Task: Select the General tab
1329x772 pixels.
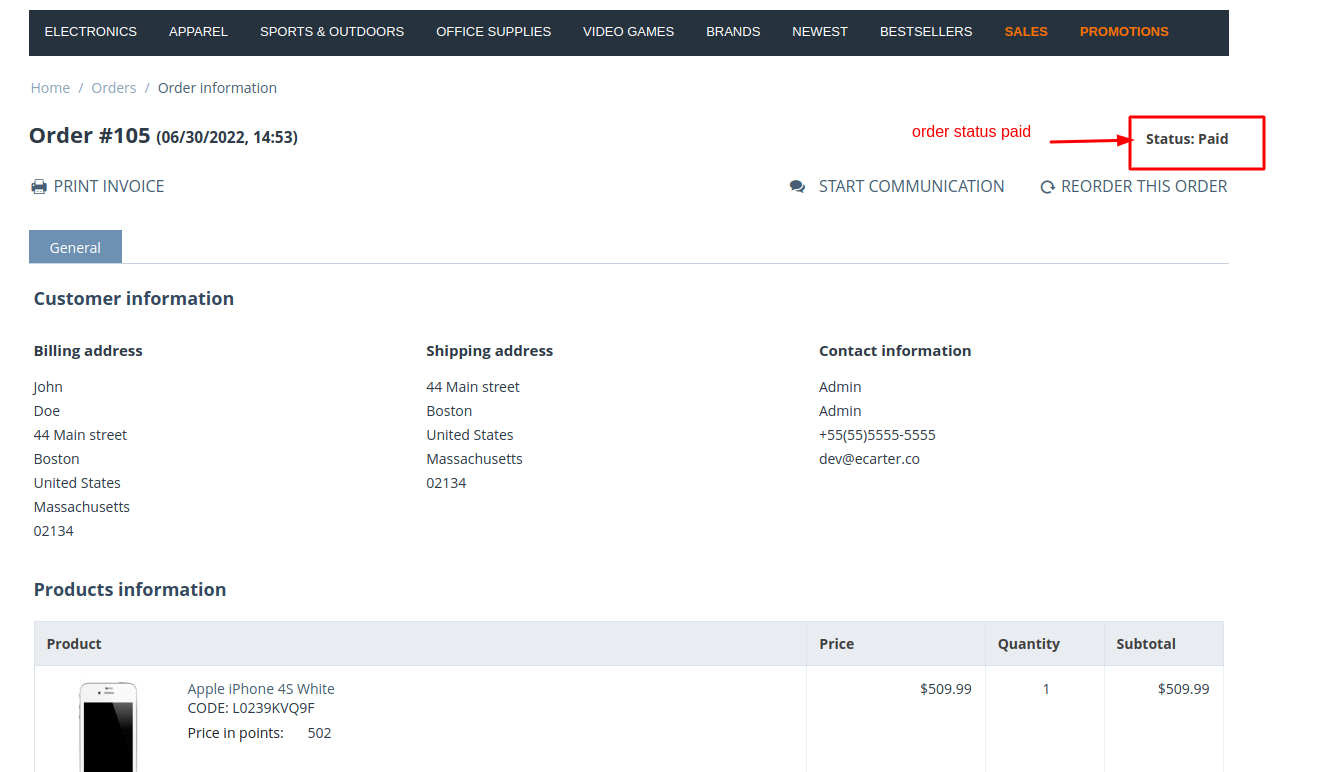Action: 75,247
